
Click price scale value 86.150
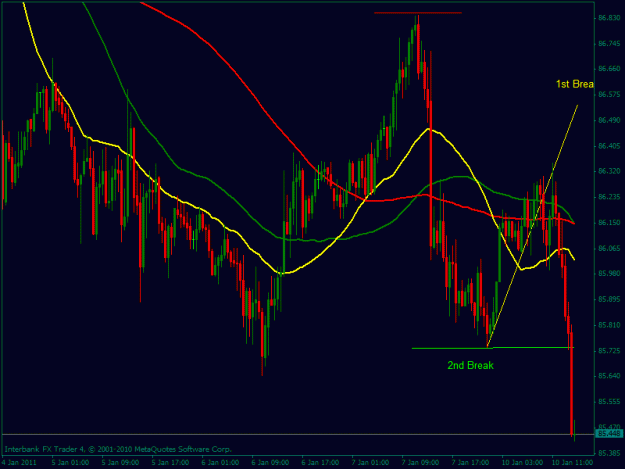[x=609, y=222]
